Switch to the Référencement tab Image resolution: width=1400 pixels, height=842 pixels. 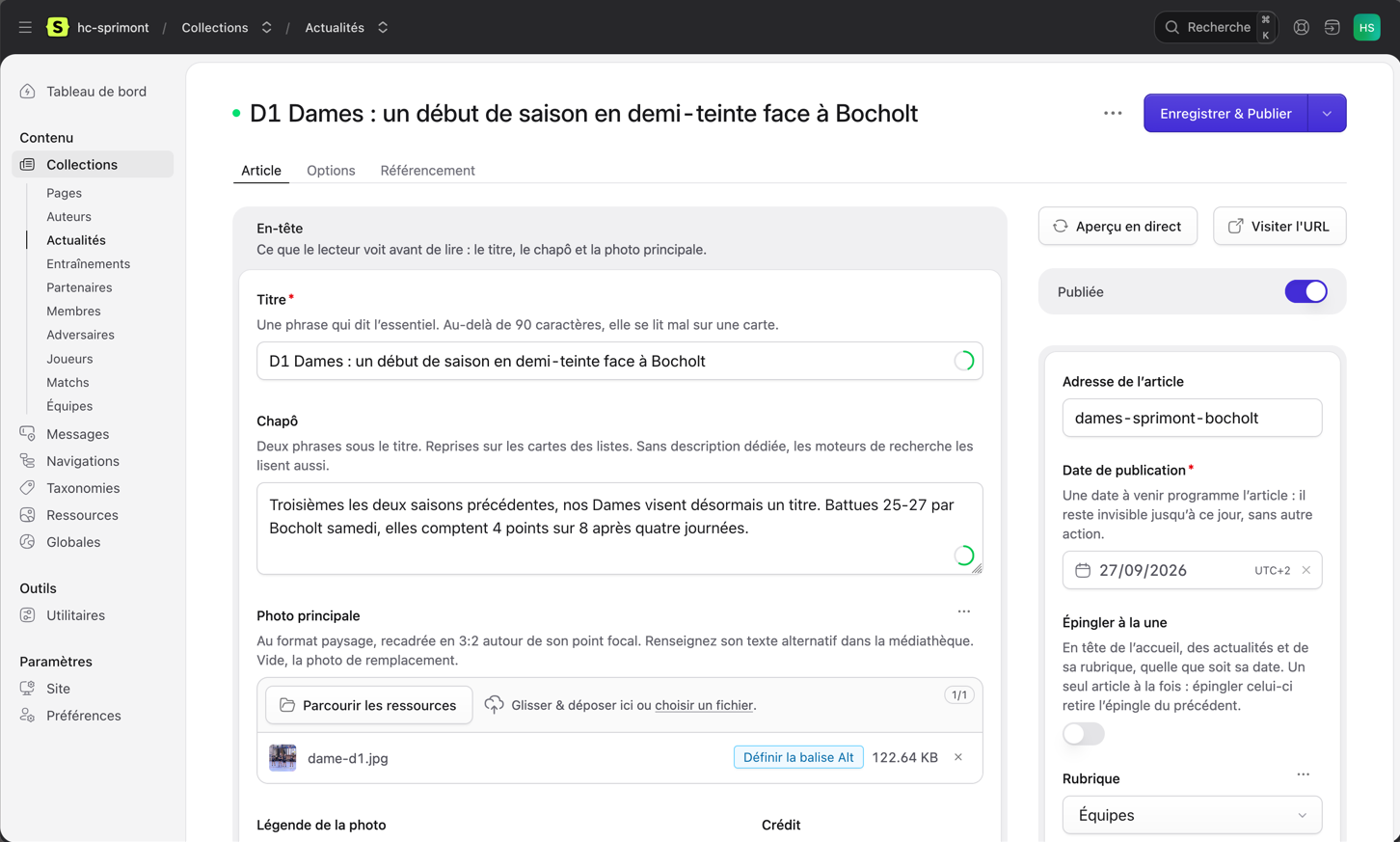tap(427, 171)
